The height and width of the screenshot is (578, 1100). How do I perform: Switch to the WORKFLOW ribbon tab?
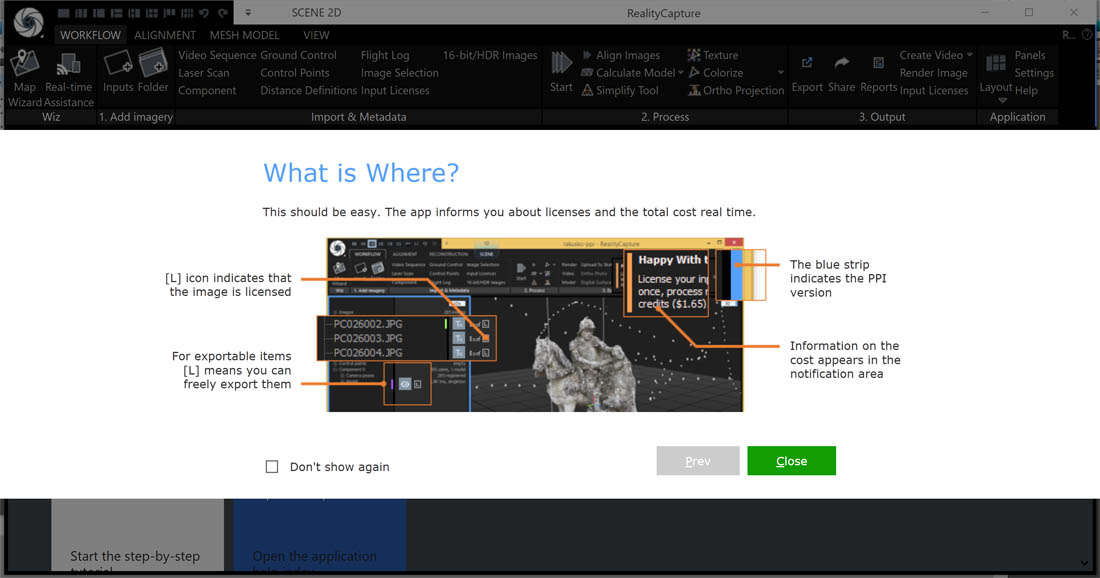pyautogui.click(x=90, y=35)
